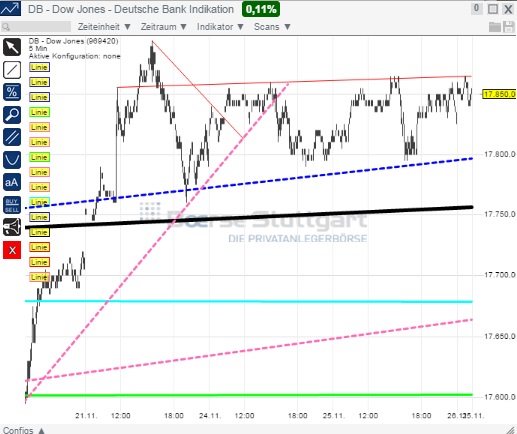The height and width of the screenshot is (434, 517).
Task: Click the floppy disk save icon
Action: 509,27
